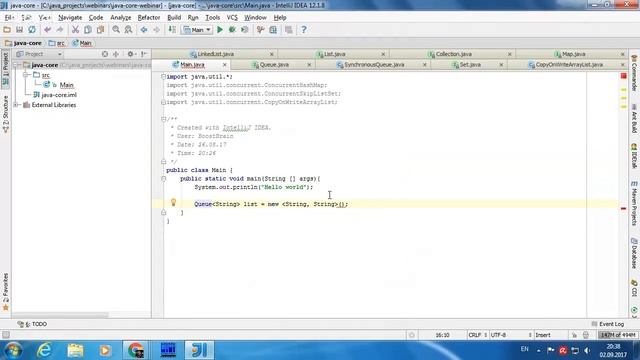The height and width of the screenshot is (360, 640).
Task: Click Run with Coverage icon
Action: tap(244, 30)
